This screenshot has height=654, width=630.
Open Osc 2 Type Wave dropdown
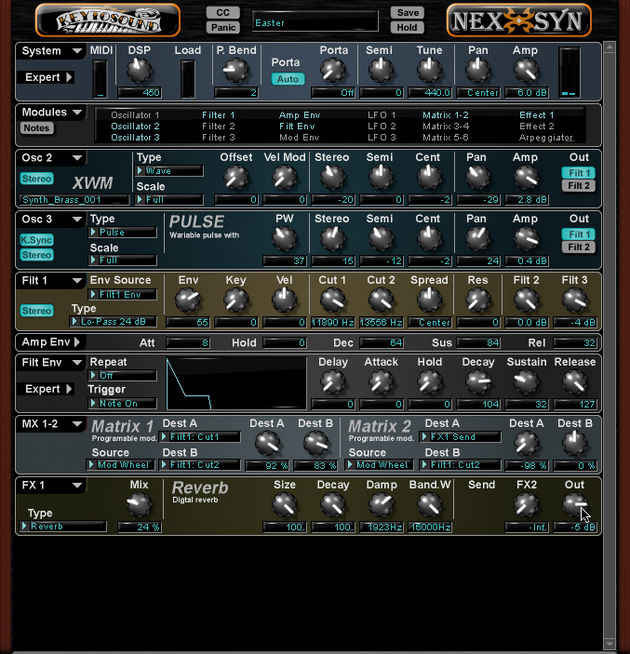coord(170,171)
